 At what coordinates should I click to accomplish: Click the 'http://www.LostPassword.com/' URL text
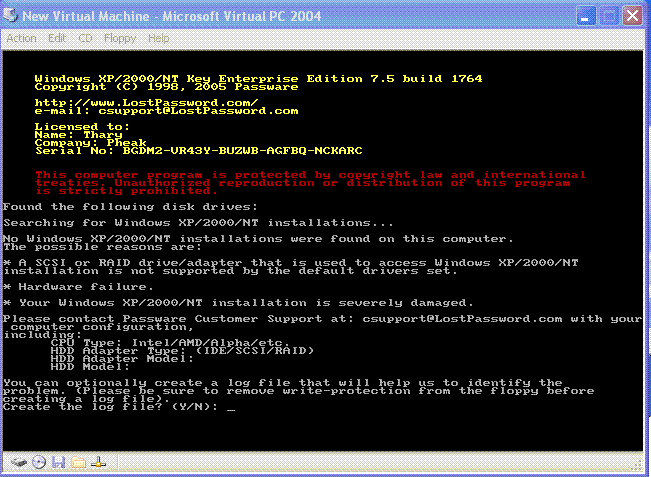click(x=147, y=102)
